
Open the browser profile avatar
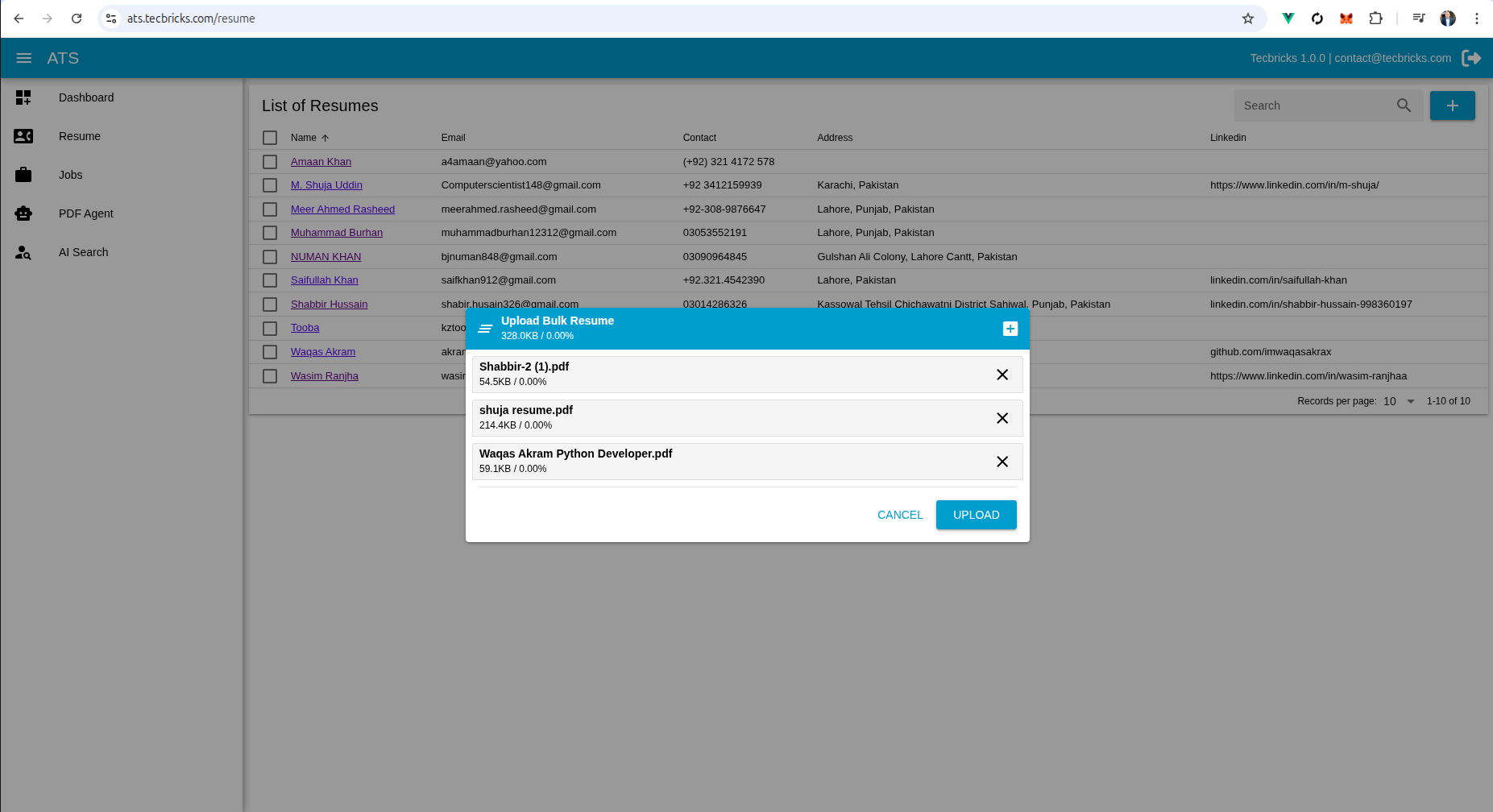click(1448, 19)
